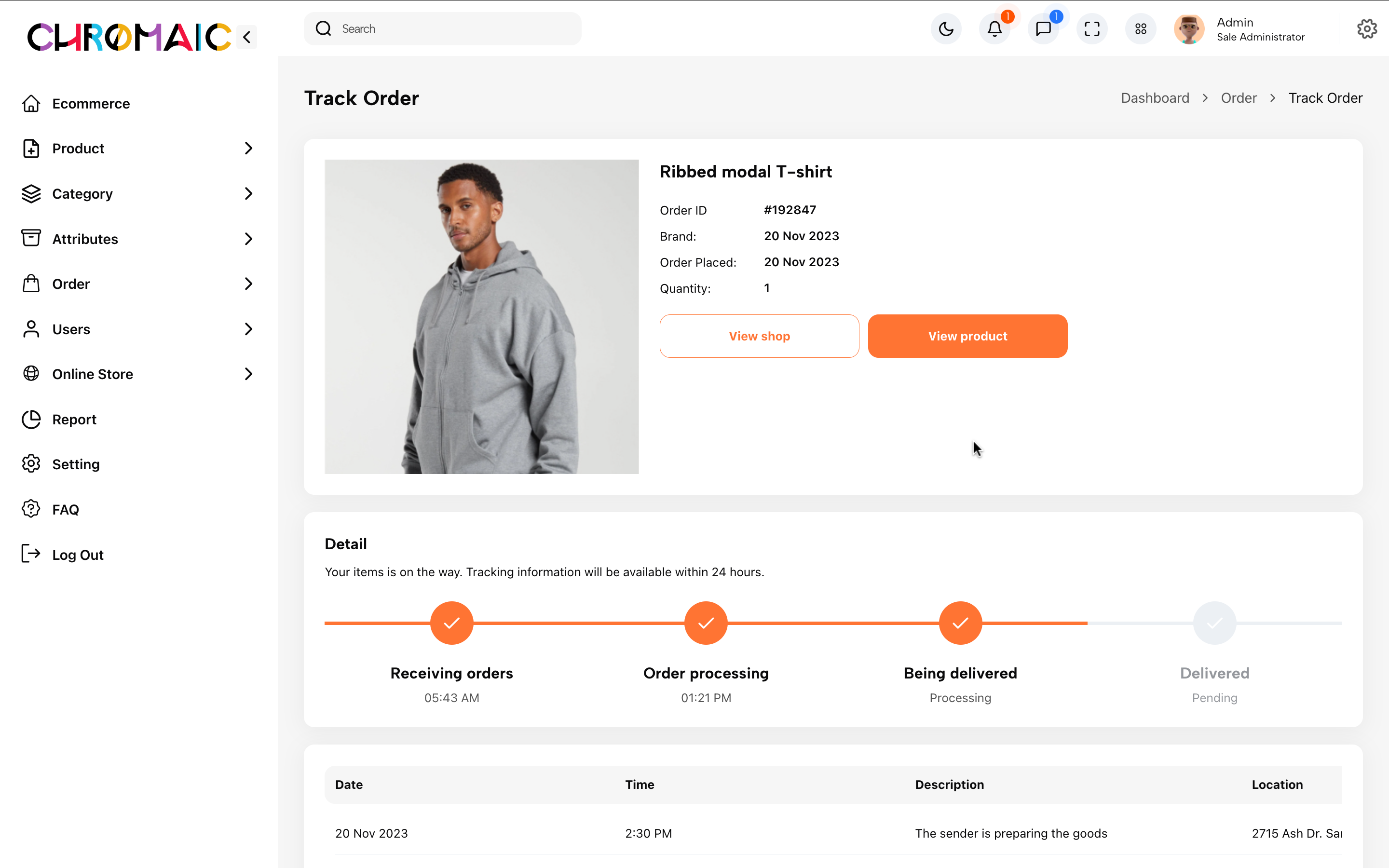Click the View shop button
The image size is (1389, 868).
click(759, 336)
